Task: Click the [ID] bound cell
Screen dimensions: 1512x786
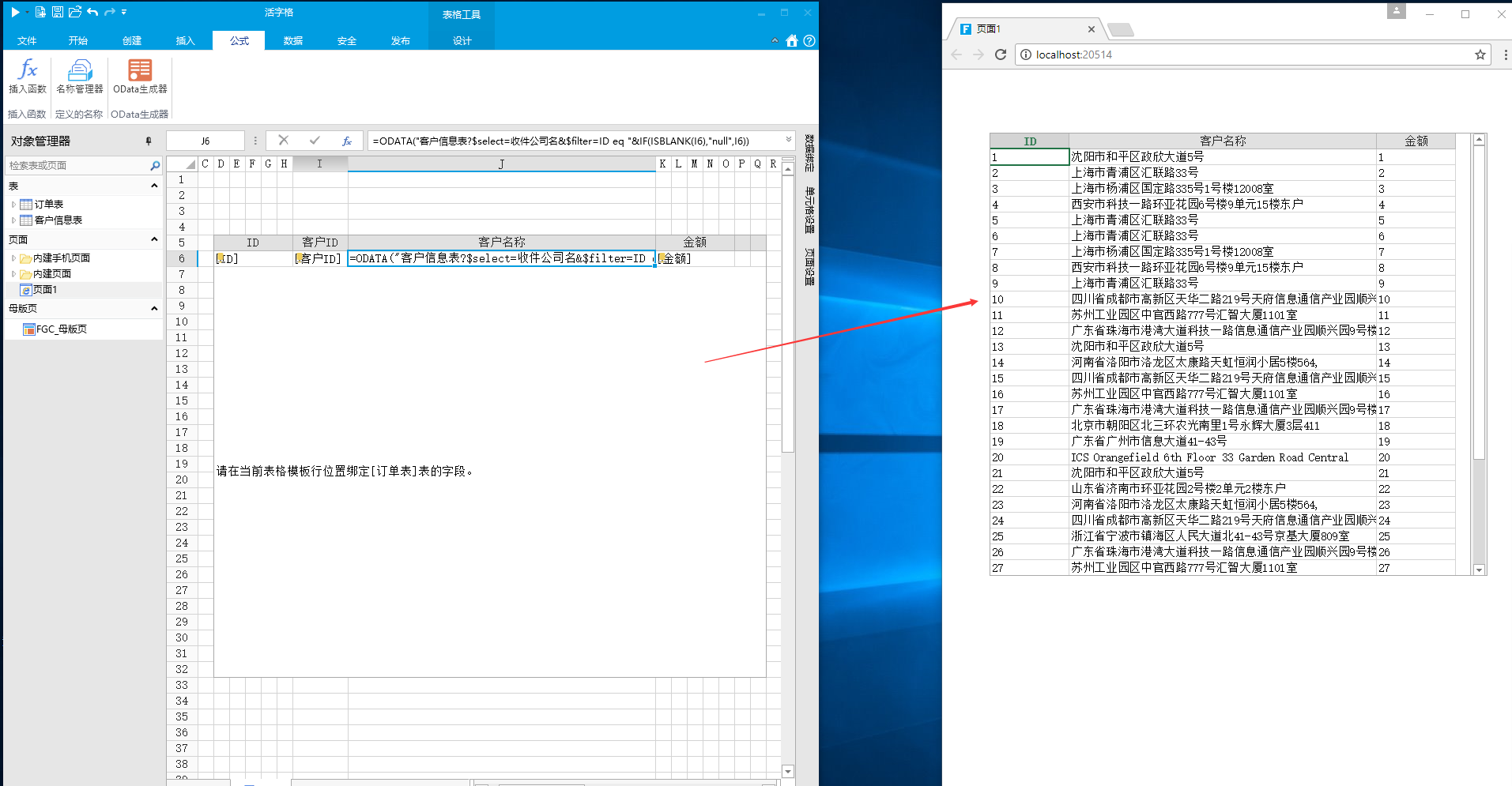Action: 253,258
